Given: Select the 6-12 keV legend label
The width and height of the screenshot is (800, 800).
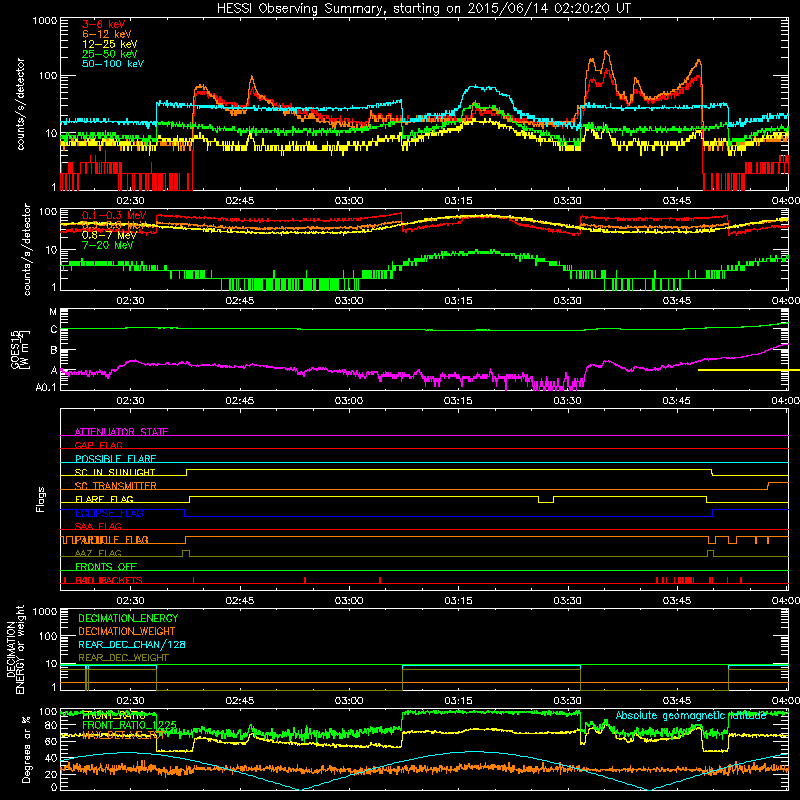Looking at the screenshot, I should (x=107, y=34).
